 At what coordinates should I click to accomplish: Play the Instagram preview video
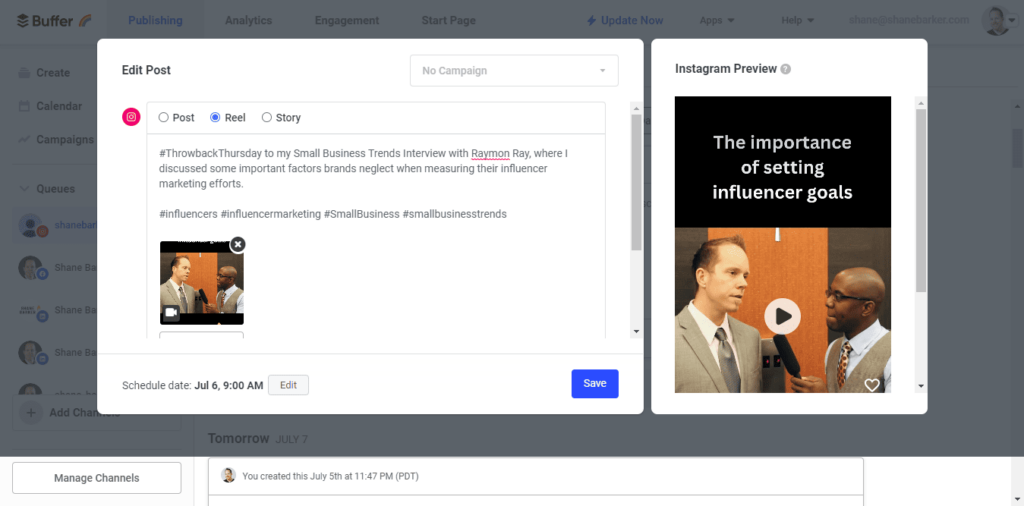782,317
